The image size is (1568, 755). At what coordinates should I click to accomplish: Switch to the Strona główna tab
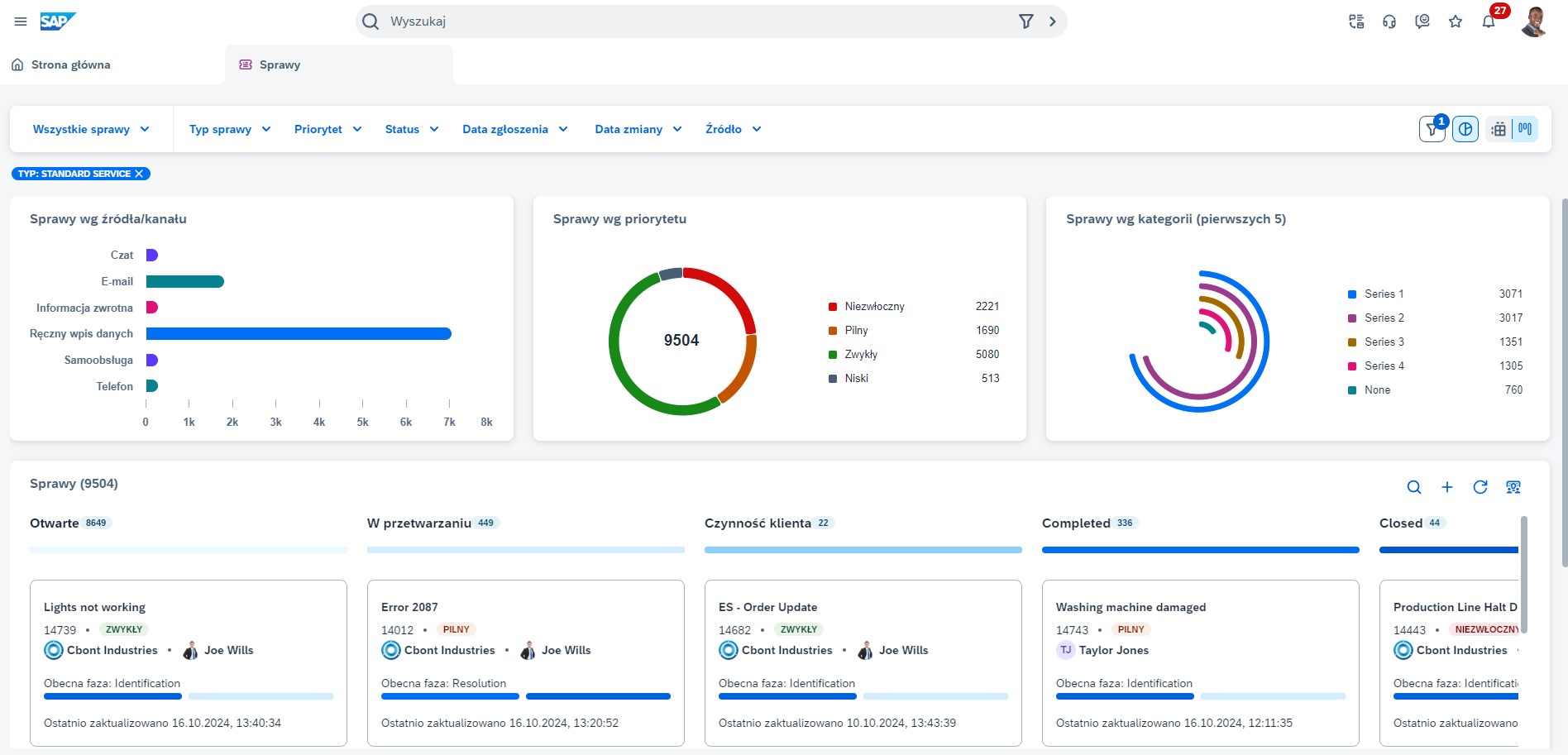click(70, 64)
